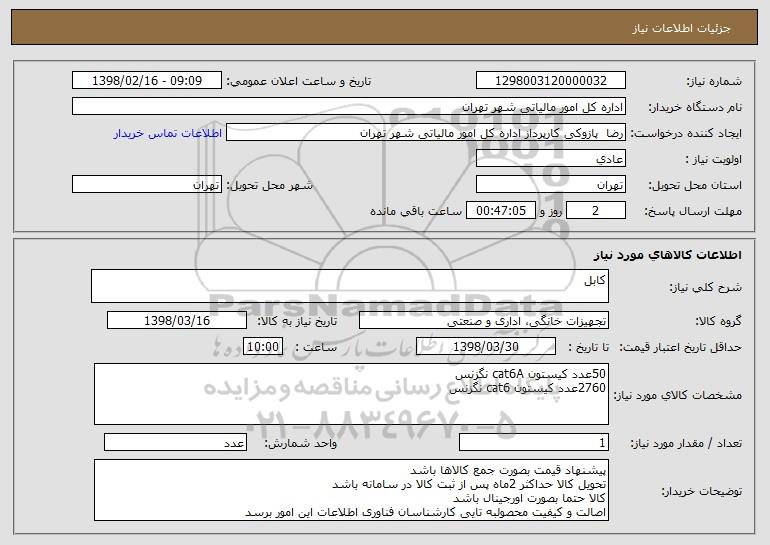The image size is (770, 545).
Task: Select the announcement date field 1398/02/16 - 09:09
Action: [x=147, y=81]
